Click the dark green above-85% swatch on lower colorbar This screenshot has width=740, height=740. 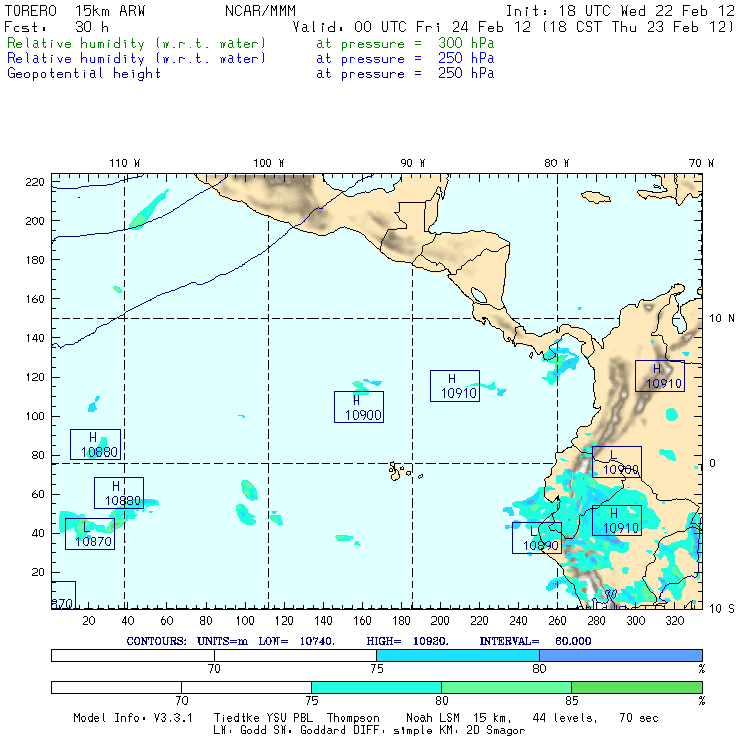coord(637,687)
